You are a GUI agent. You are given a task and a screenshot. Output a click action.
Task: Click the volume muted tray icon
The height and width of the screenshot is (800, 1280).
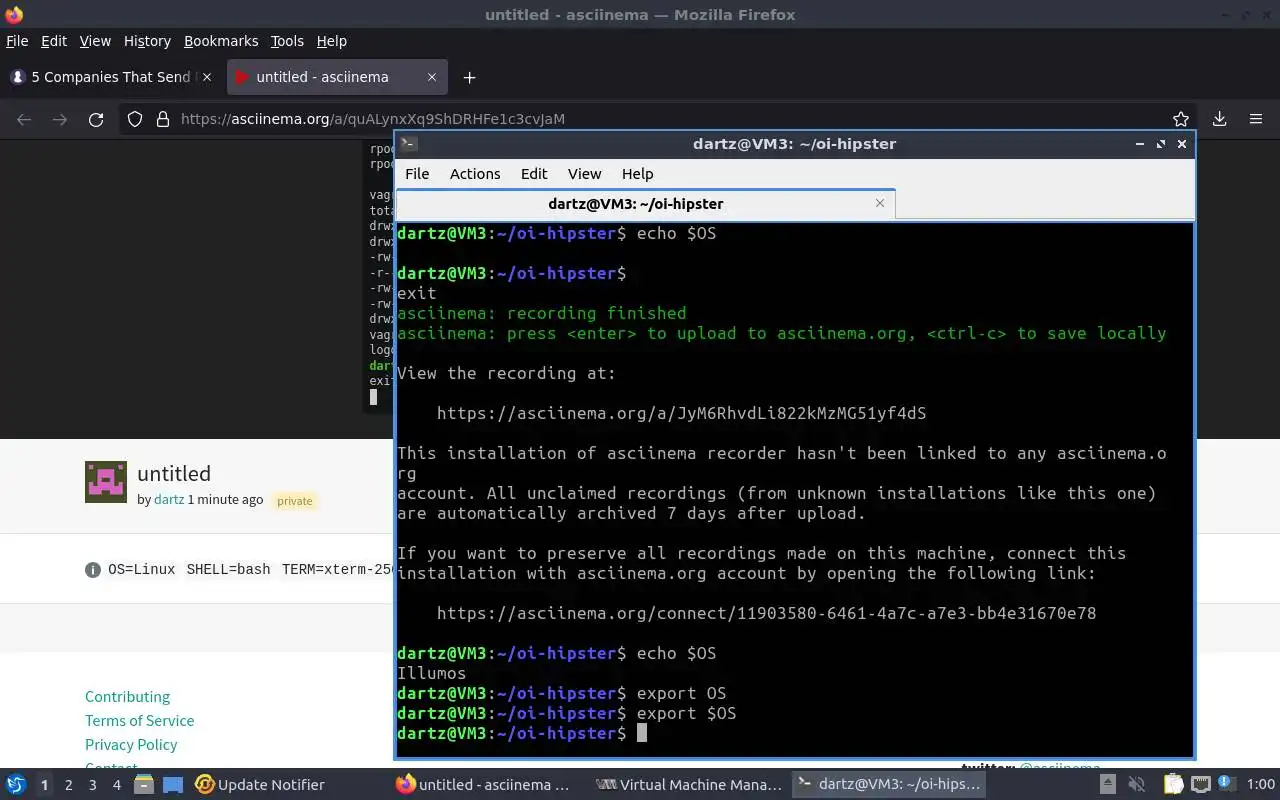[x=1136, y=785]
